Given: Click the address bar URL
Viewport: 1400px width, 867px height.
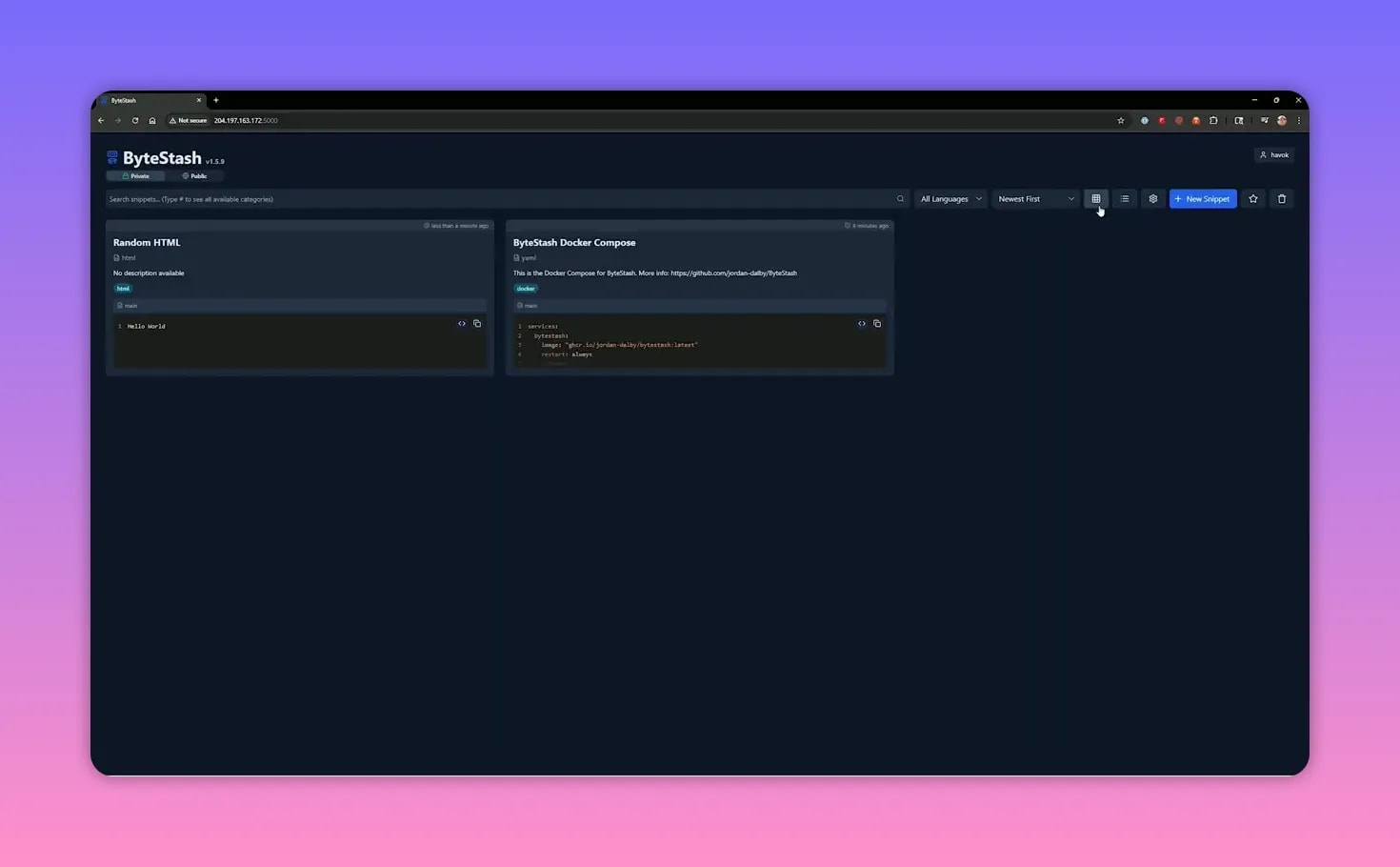Looking at the screenshot, I should pyautogui.click(x=246, y=121).
